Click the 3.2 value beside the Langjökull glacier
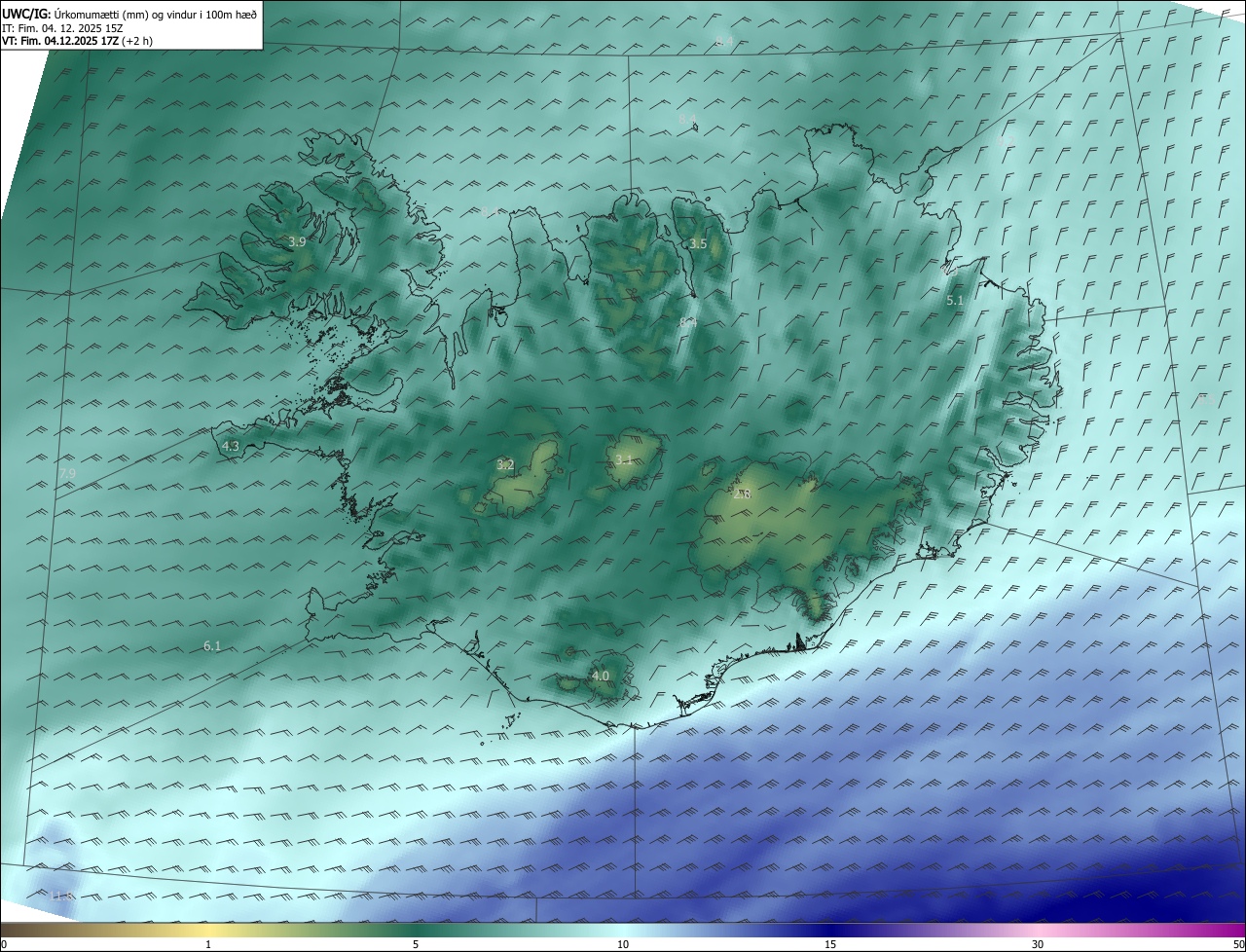Viewport: 1246px width, 952px height. click(505, 464)
